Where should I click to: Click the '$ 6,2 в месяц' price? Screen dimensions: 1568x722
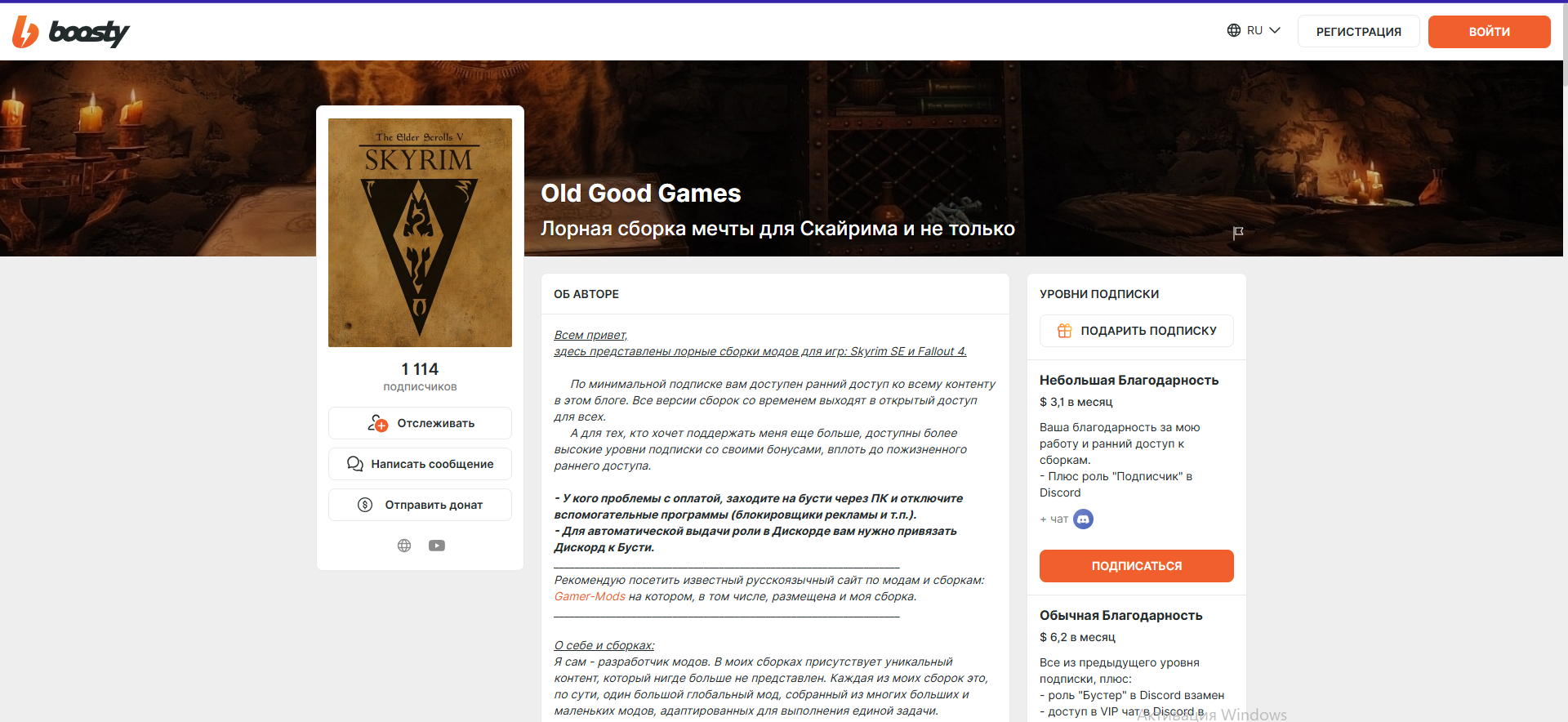tap(1077, 637)
